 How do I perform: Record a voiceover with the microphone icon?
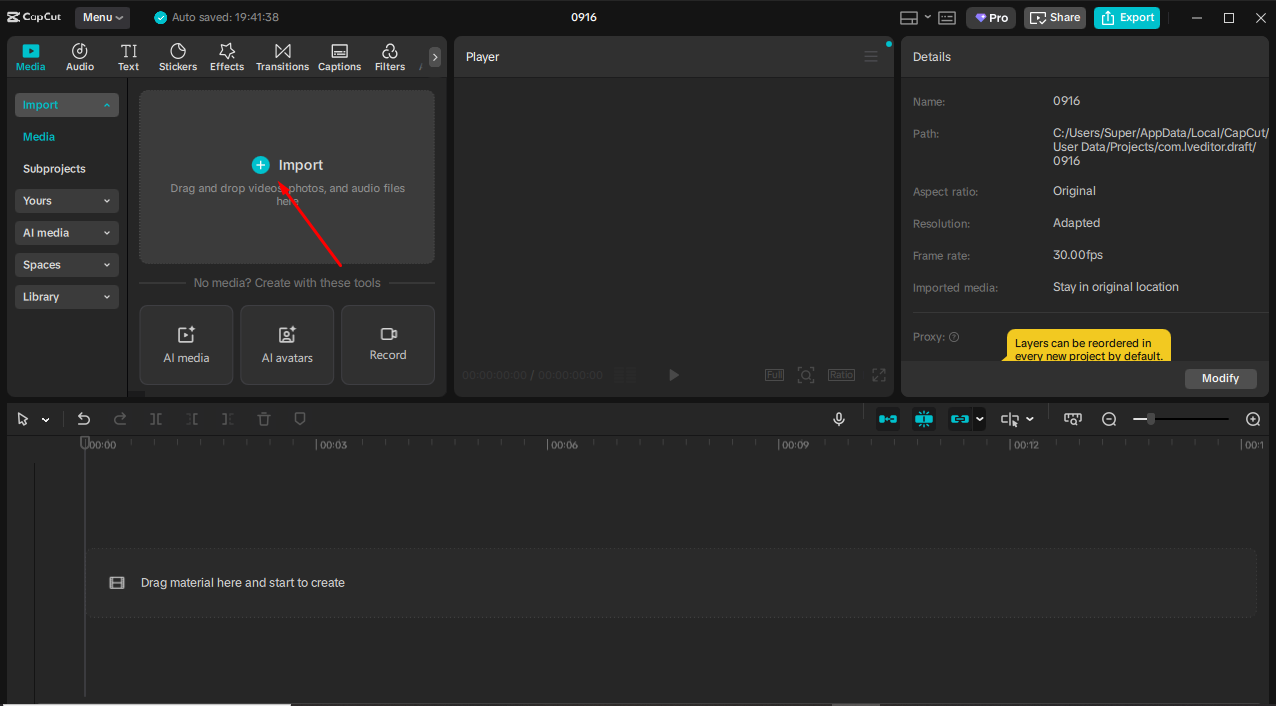coord(838,418)
